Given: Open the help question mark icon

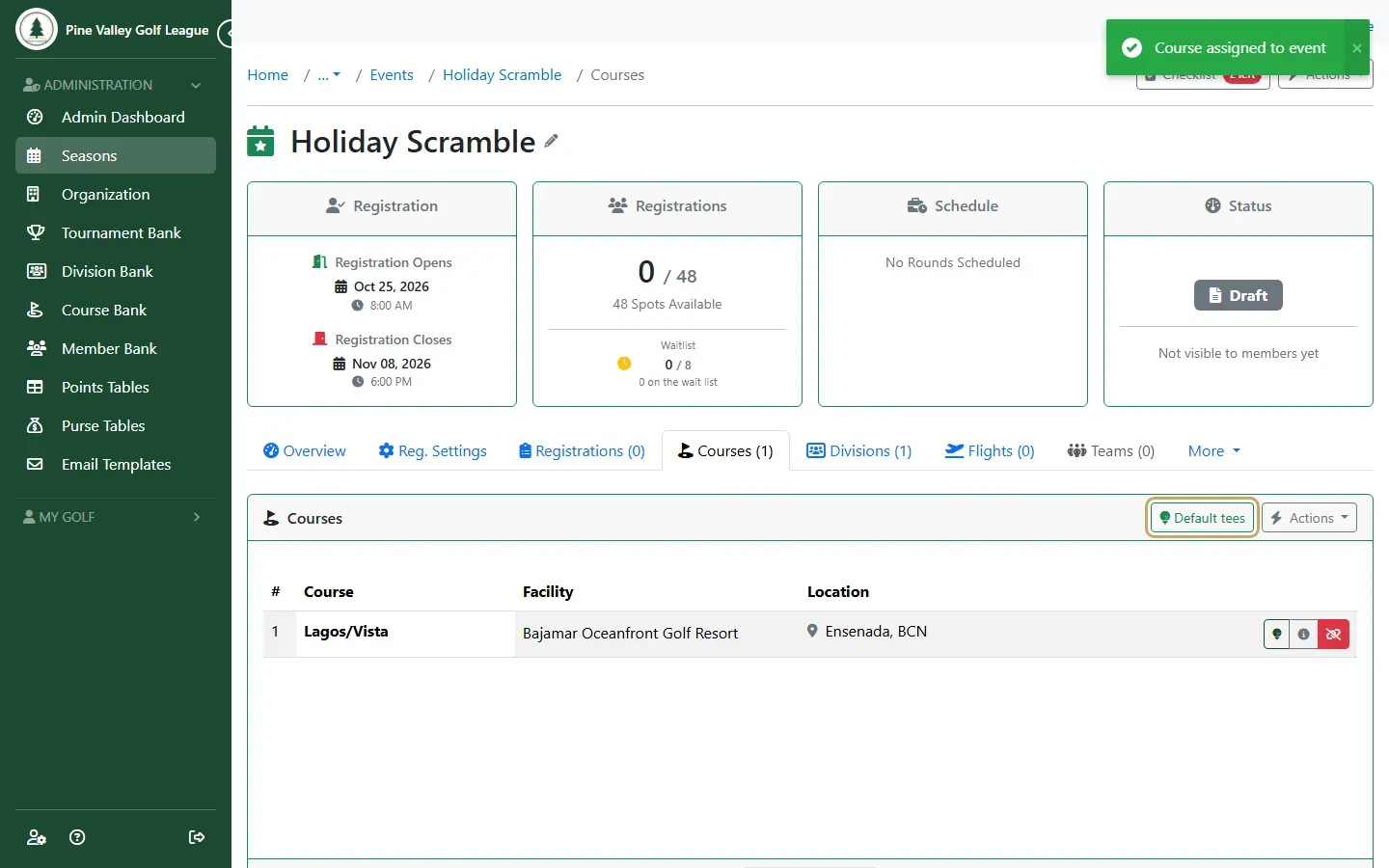Looking at the screenshot, I should (78, 837).
